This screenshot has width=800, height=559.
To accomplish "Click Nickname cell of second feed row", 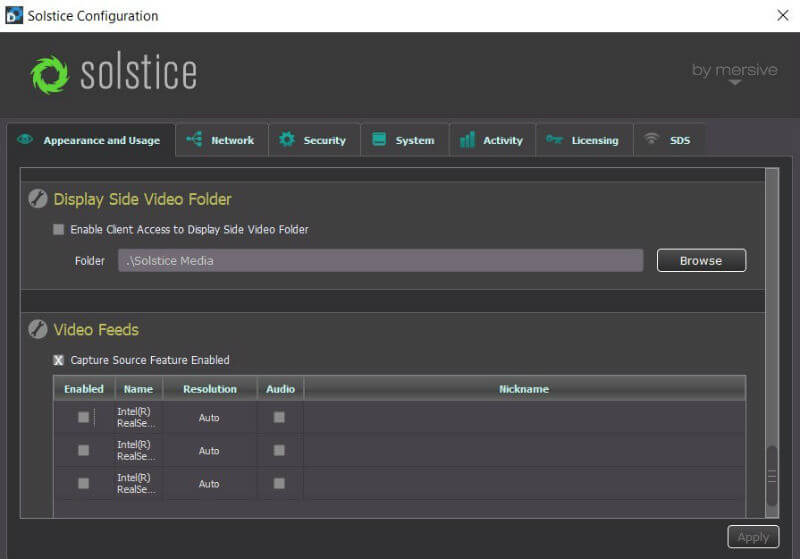I will click(x=524, y=451).
